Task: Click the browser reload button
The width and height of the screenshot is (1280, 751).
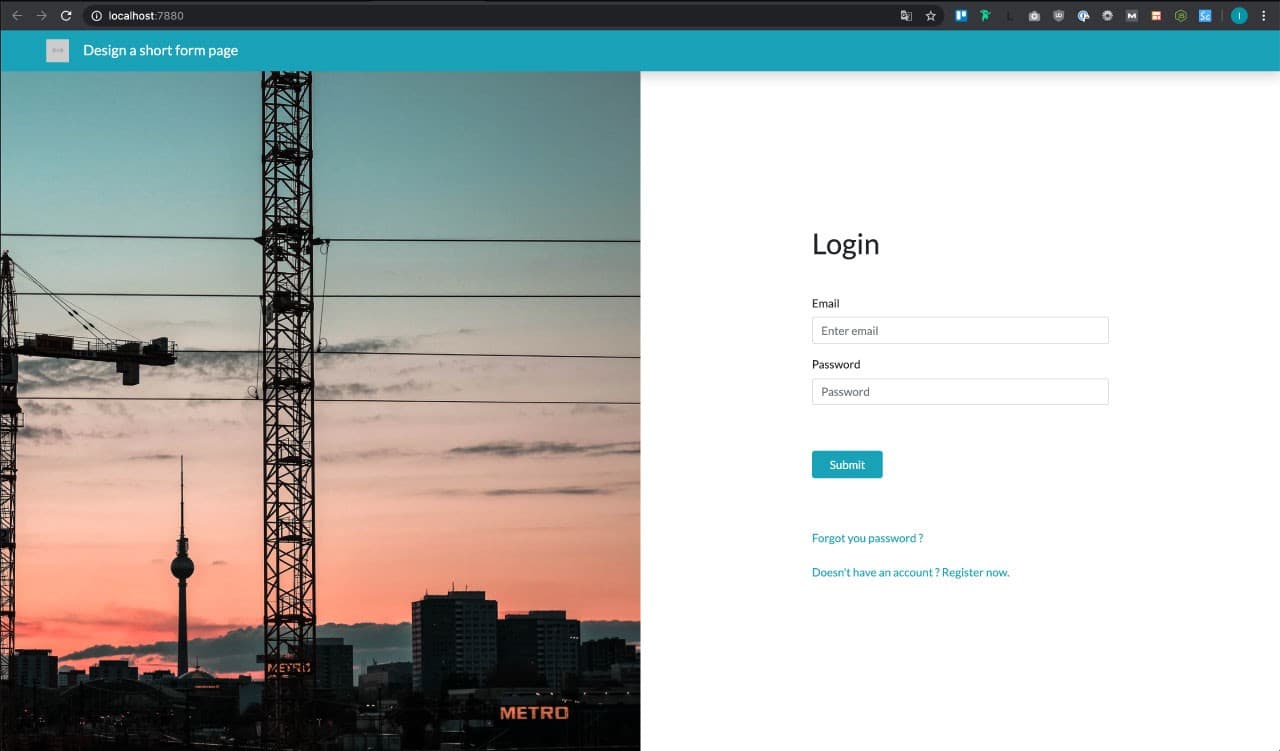Action: [66, 16]
